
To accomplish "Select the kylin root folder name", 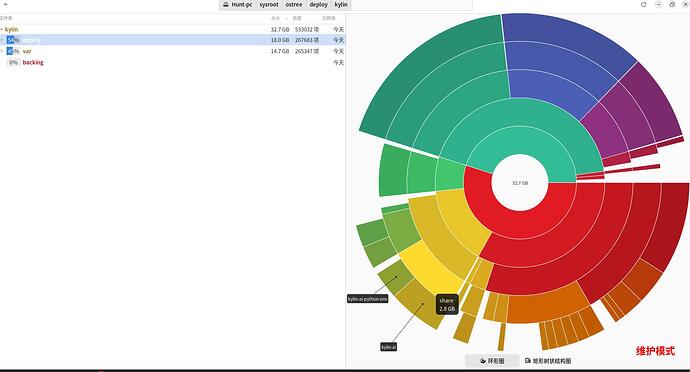I will [x=11, y=29].
